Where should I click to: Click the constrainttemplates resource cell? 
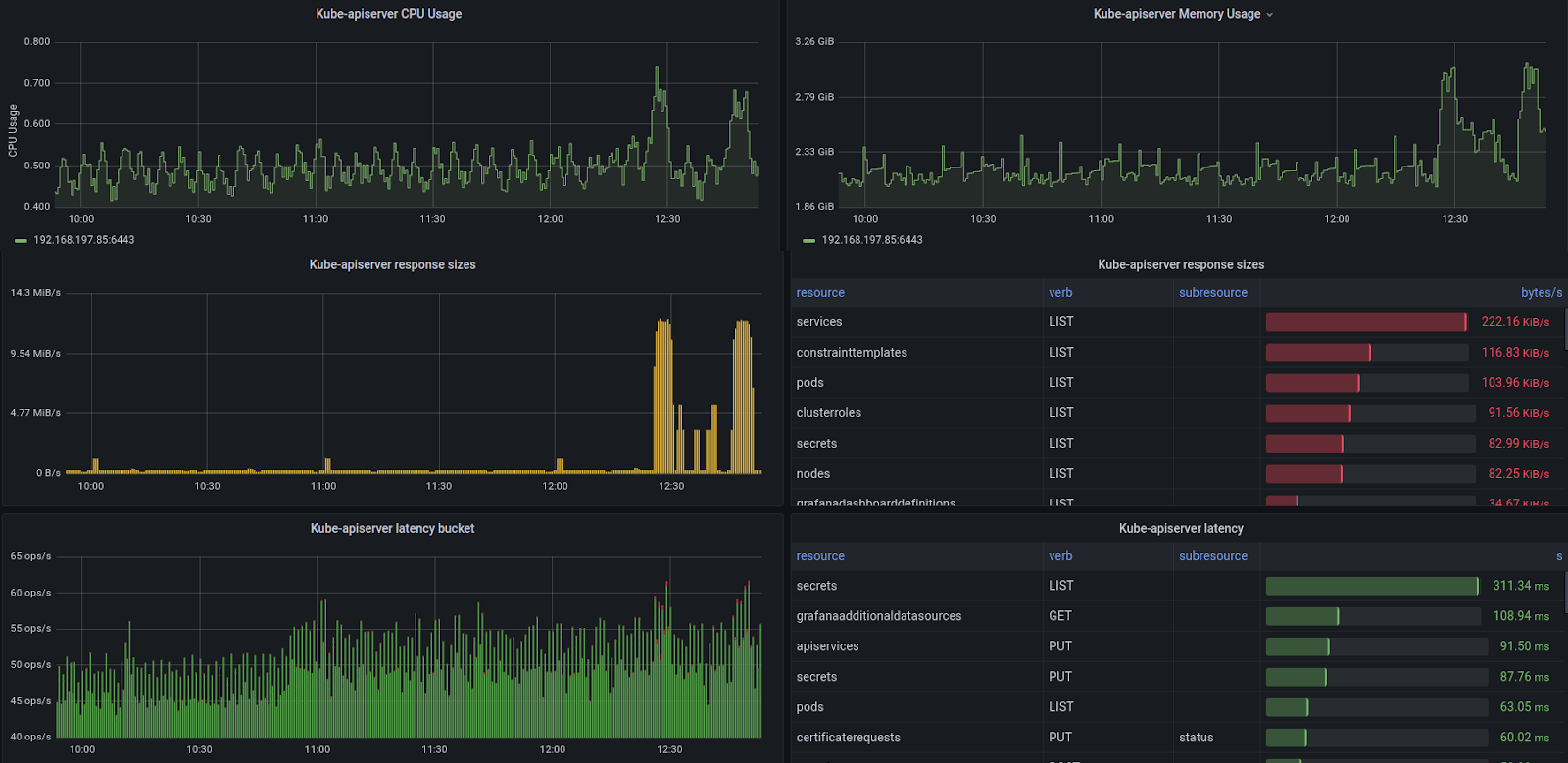(852, 353)
